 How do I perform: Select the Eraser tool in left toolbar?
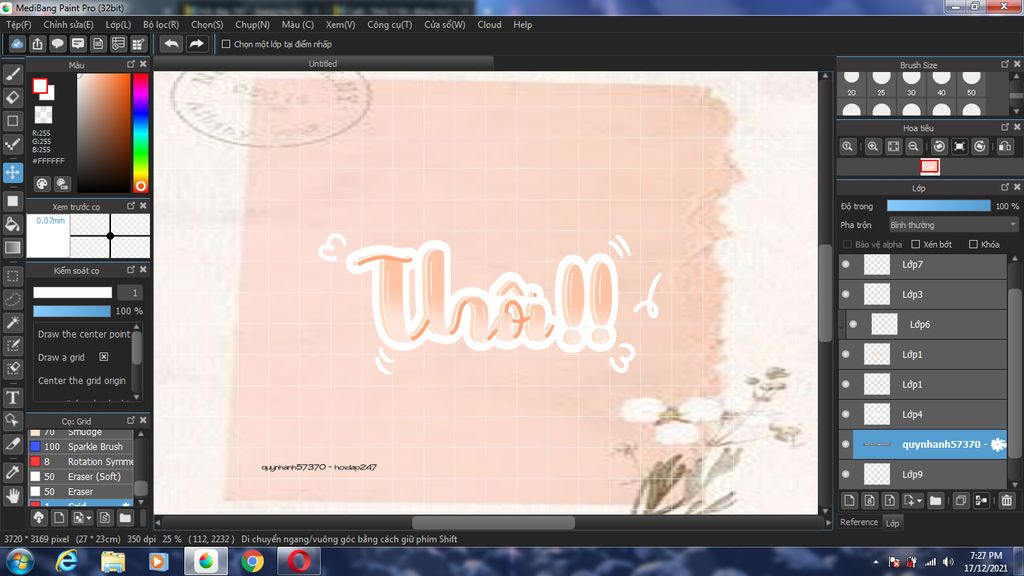point(12,97)
